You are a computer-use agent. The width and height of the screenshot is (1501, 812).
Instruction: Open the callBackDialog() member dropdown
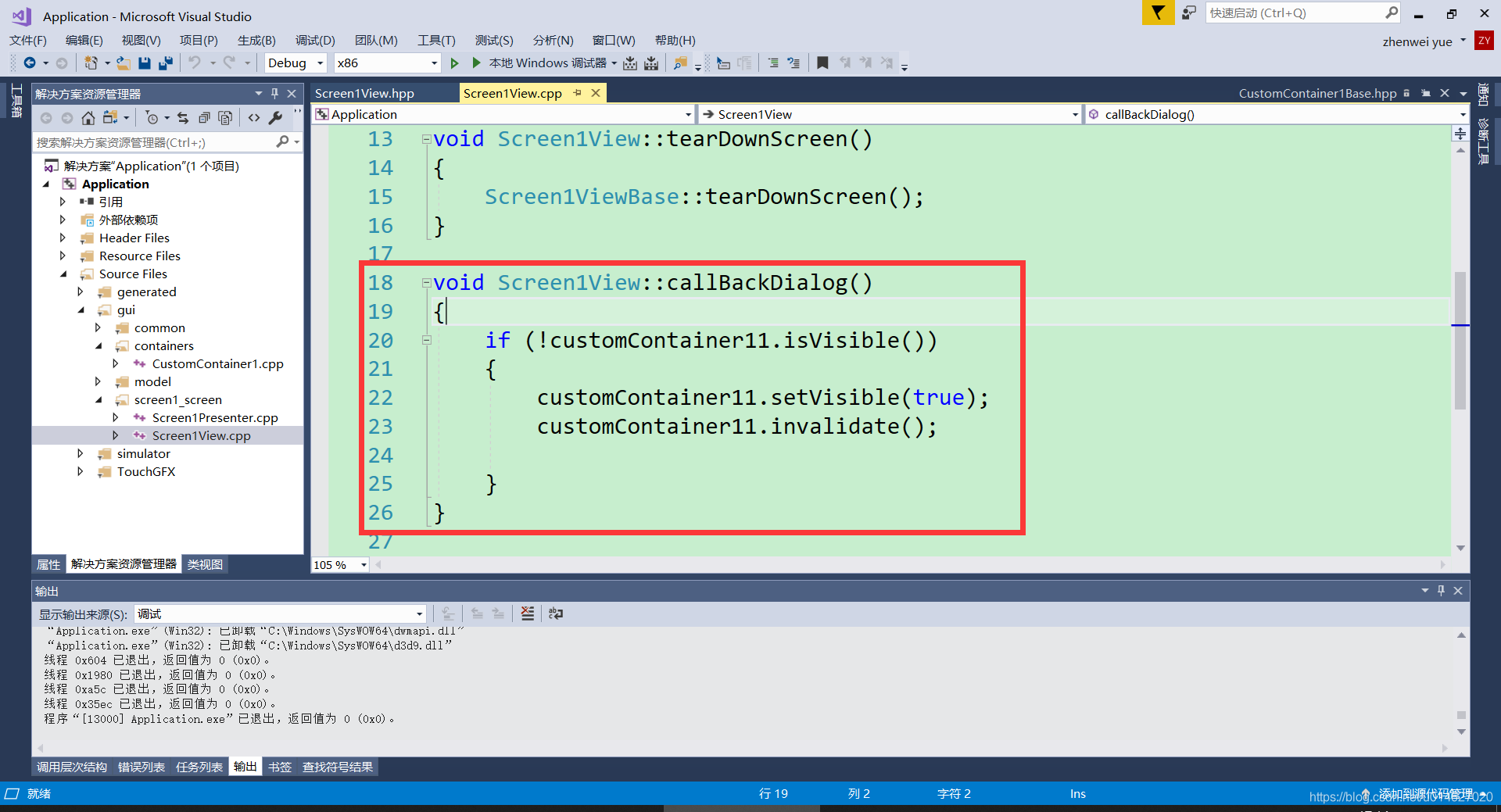(1463, 114)
